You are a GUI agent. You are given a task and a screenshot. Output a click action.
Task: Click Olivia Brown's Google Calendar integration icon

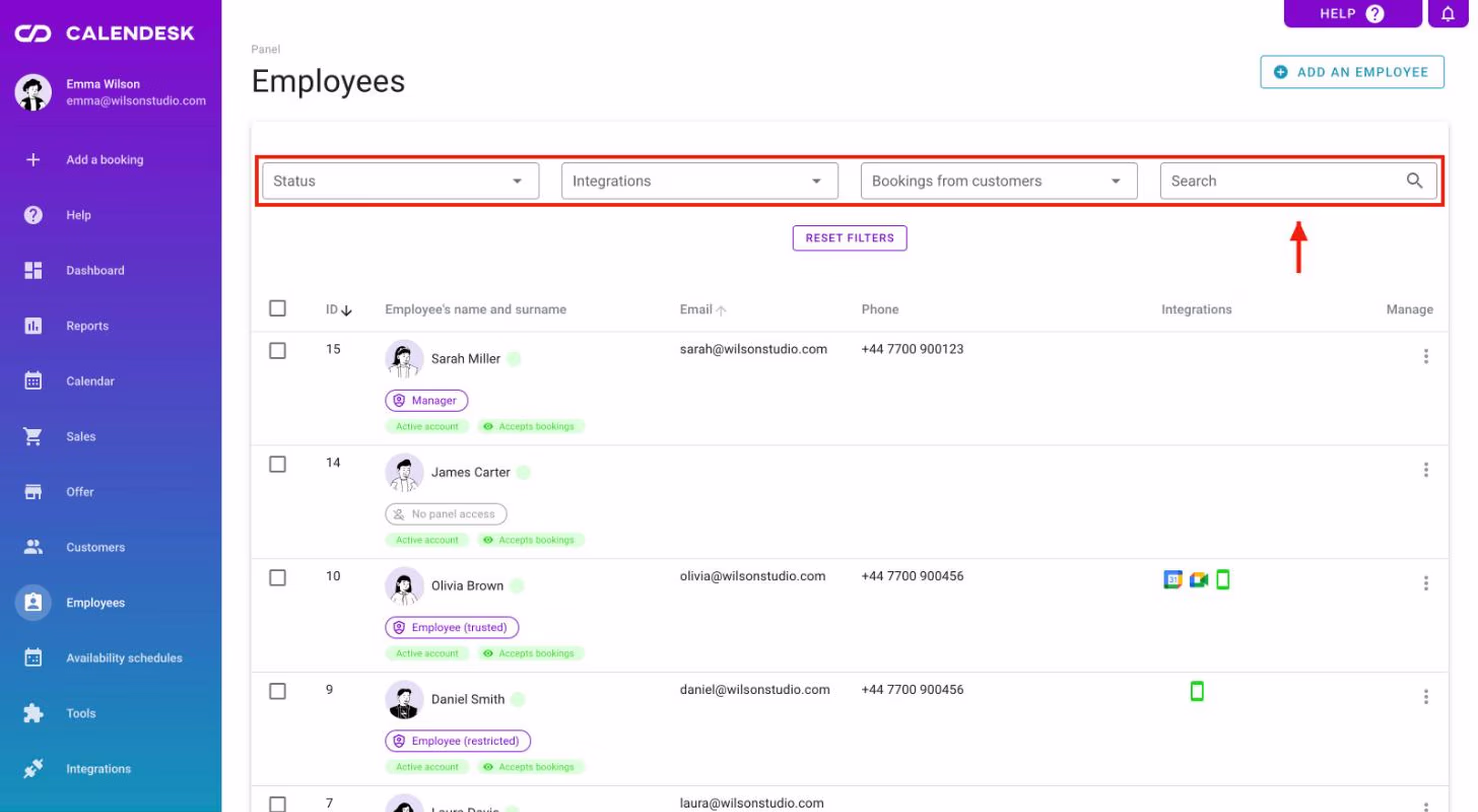pos(1173,579)
